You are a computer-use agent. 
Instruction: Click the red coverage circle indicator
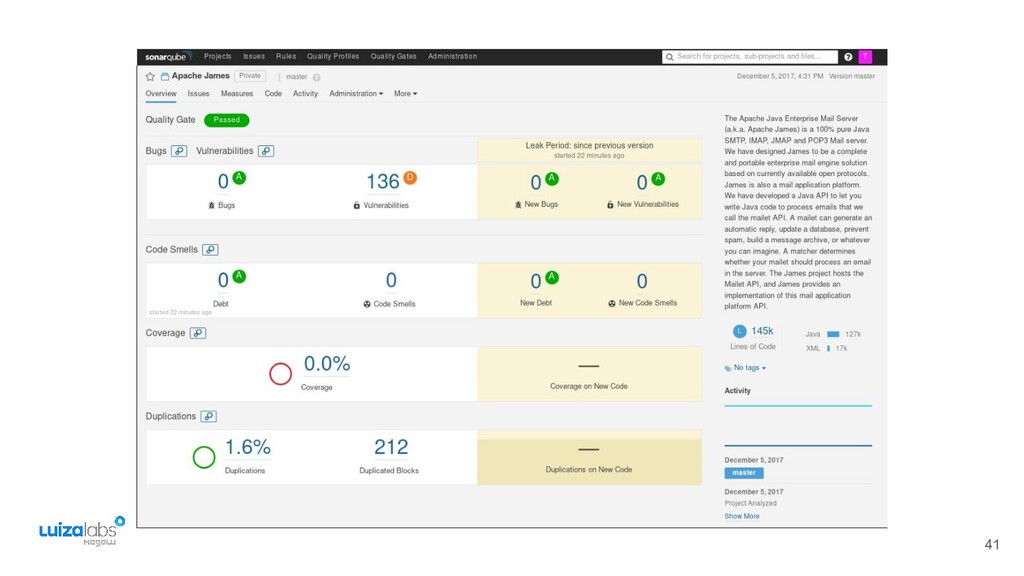pyautogui.click(x=281, y=374)
